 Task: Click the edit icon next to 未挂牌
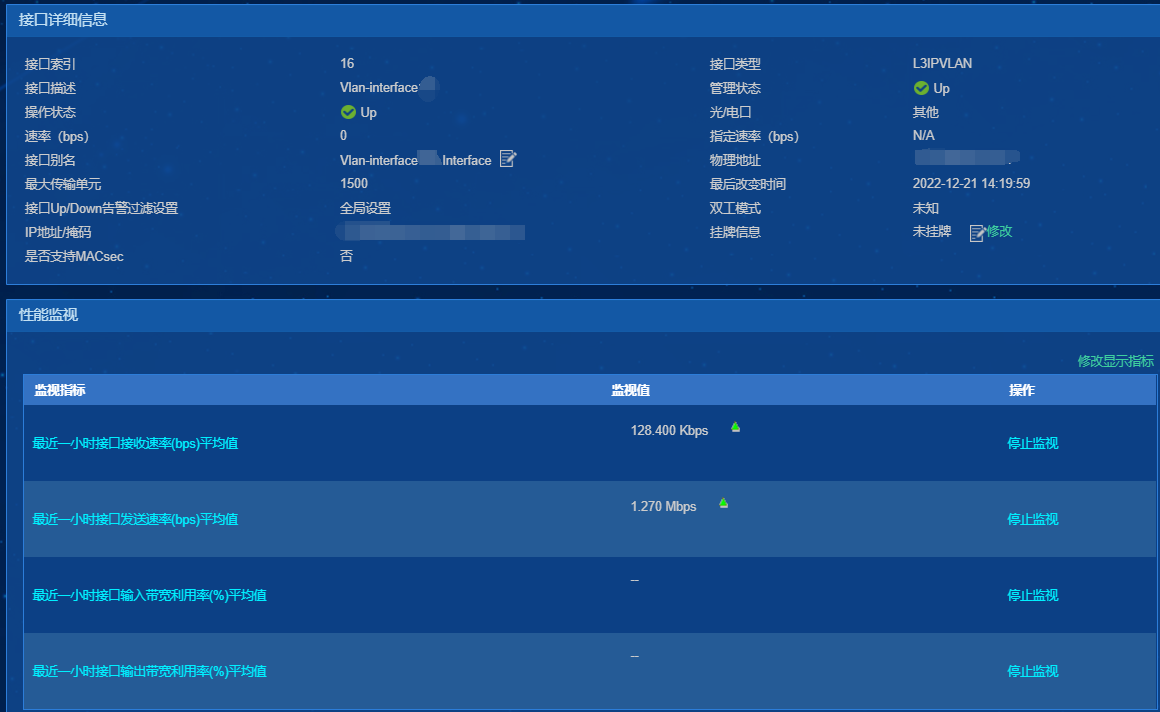[977, 233]
